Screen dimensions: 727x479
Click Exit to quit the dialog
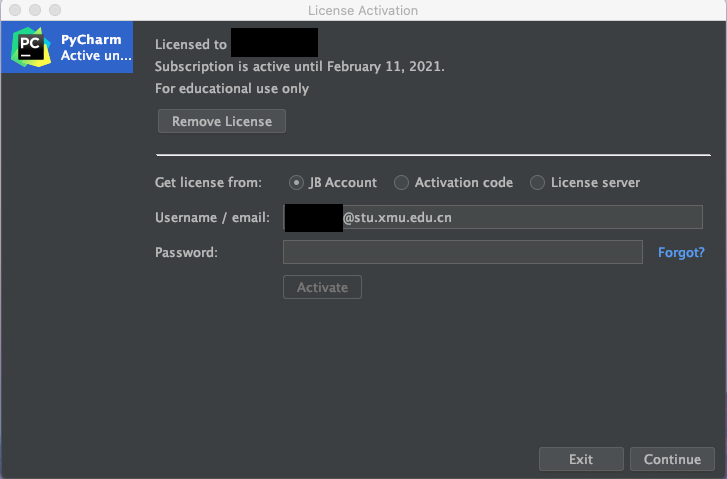pos(581,459)
